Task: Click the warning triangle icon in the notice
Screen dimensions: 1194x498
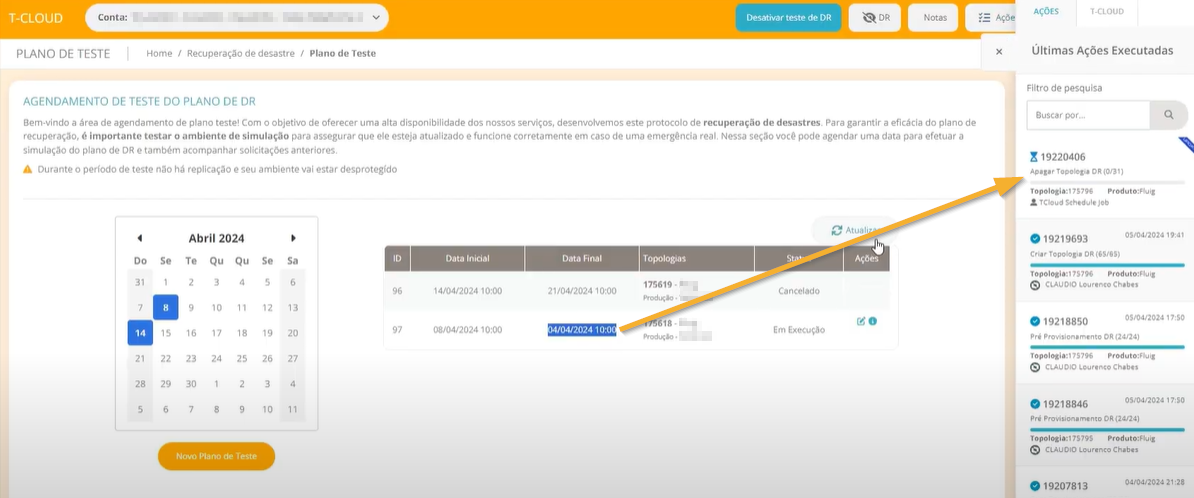Action: (27, 169)
